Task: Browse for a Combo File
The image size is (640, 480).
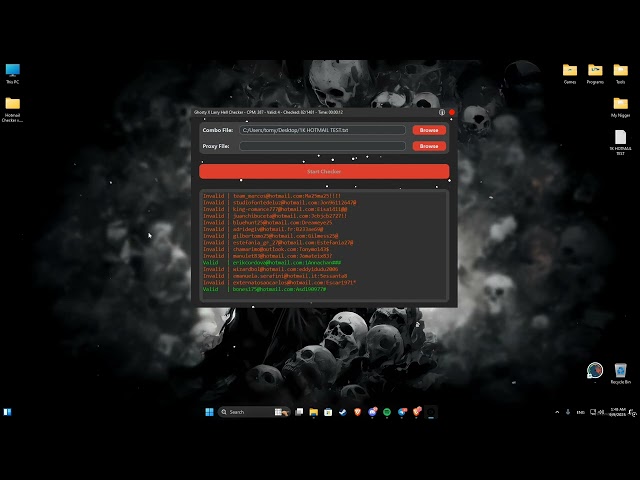Action: coord(429,130)
